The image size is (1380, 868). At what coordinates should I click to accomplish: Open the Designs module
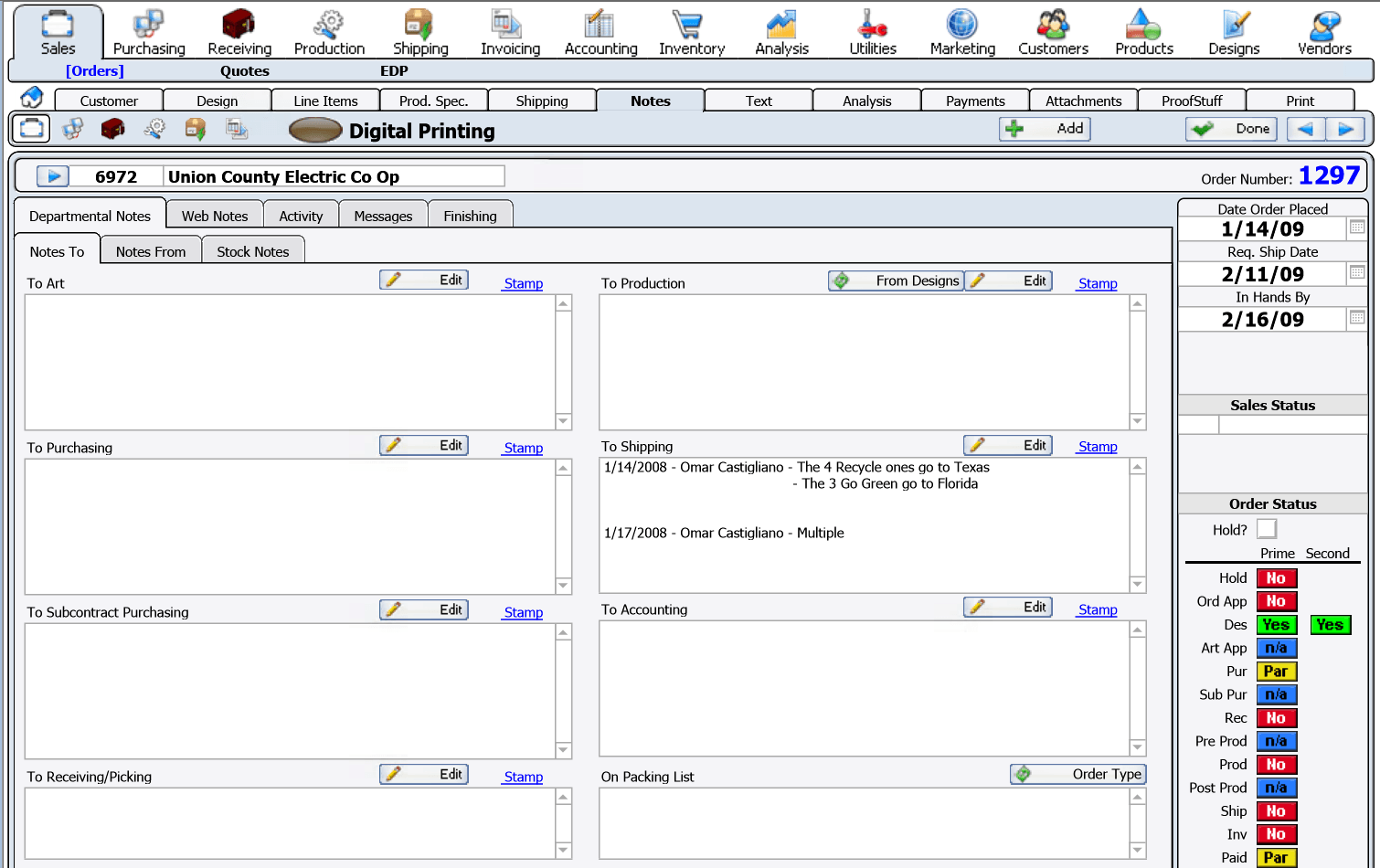point(1234,32)
